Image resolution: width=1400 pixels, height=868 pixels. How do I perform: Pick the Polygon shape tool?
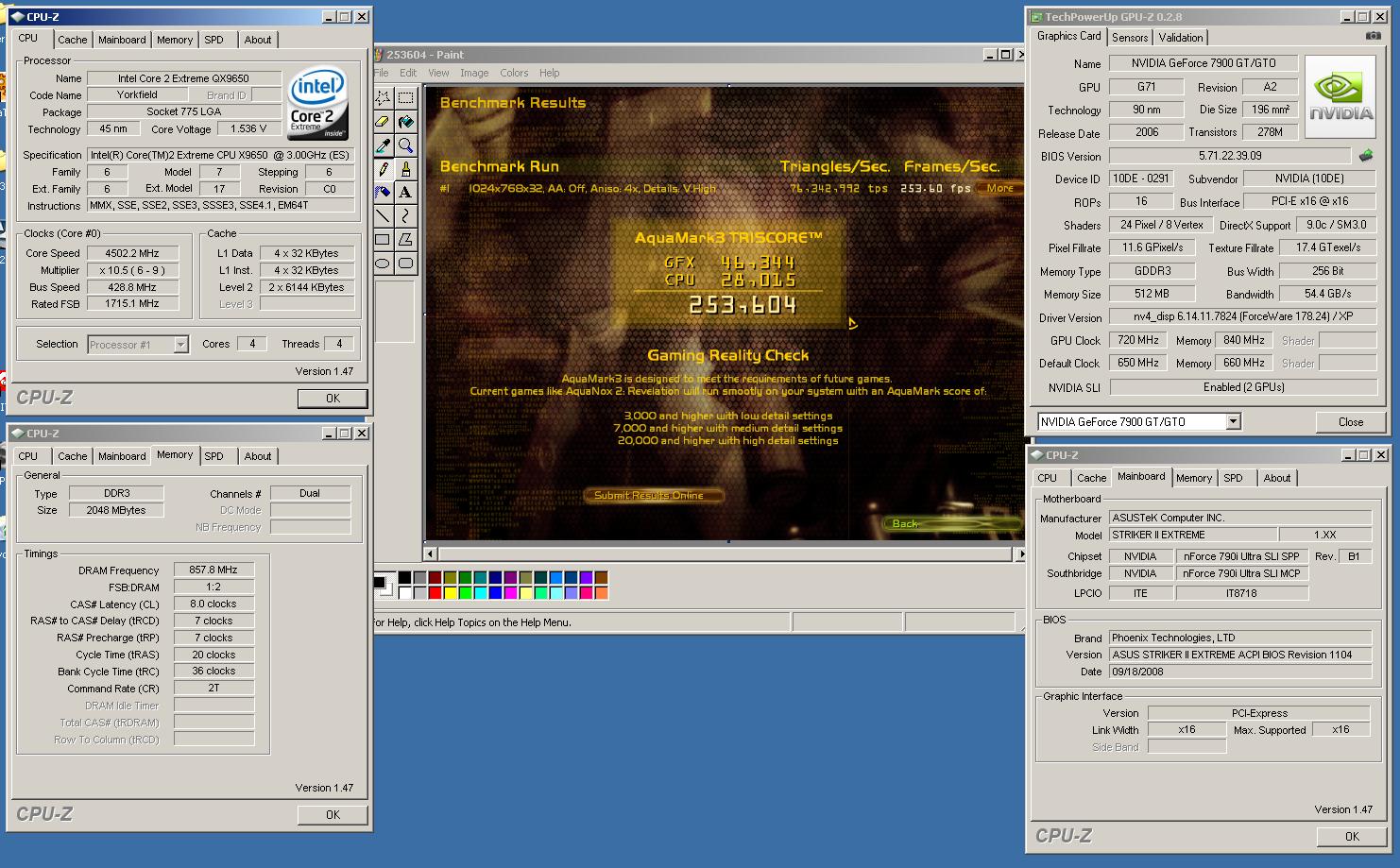tap(406, 239)
